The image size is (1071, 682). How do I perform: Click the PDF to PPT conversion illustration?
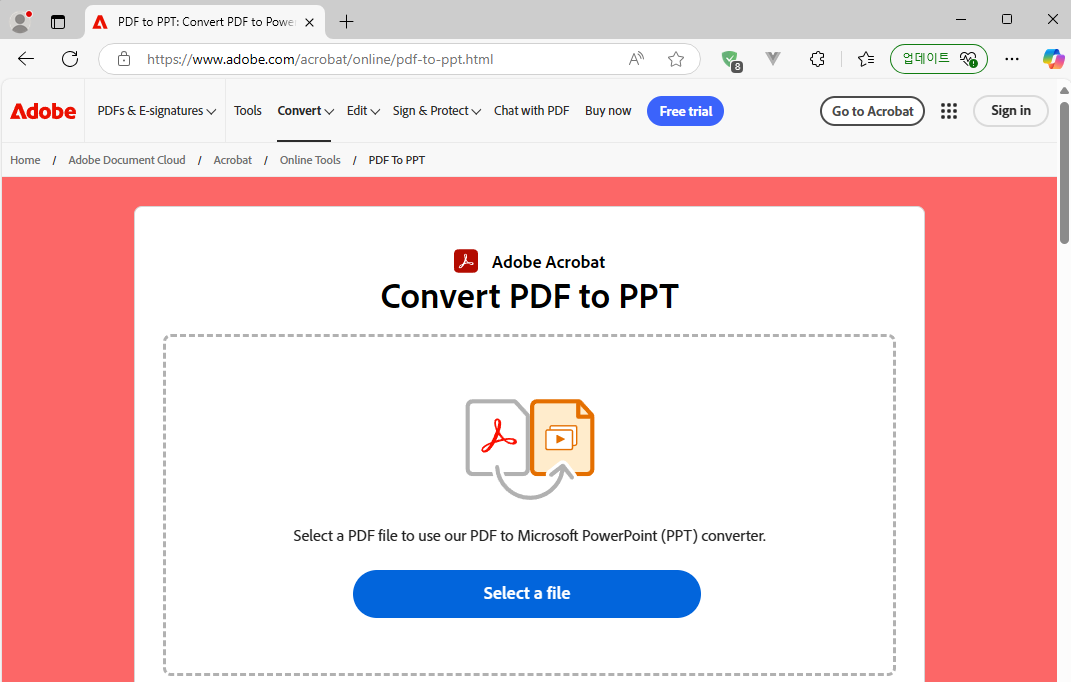tap(530, 448)
